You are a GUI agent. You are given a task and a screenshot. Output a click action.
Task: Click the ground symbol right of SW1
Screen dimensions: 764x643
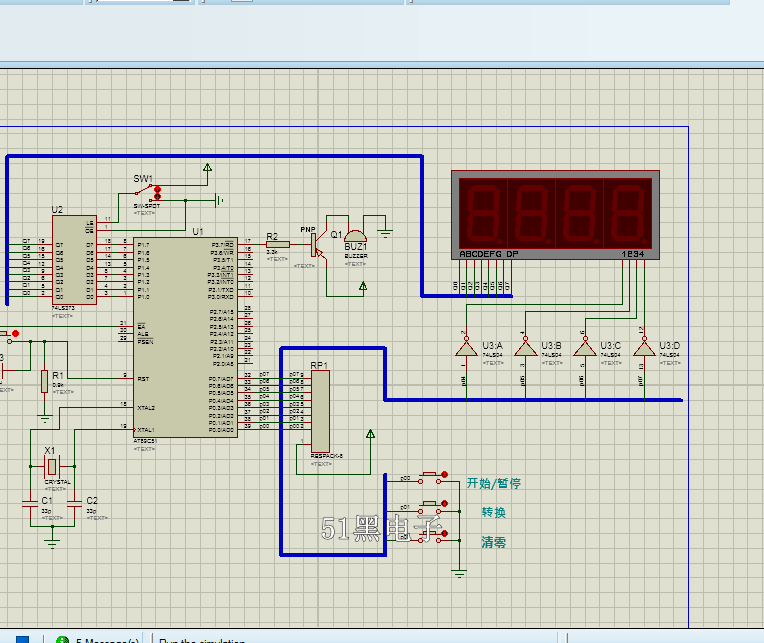(x=219, y=200)
